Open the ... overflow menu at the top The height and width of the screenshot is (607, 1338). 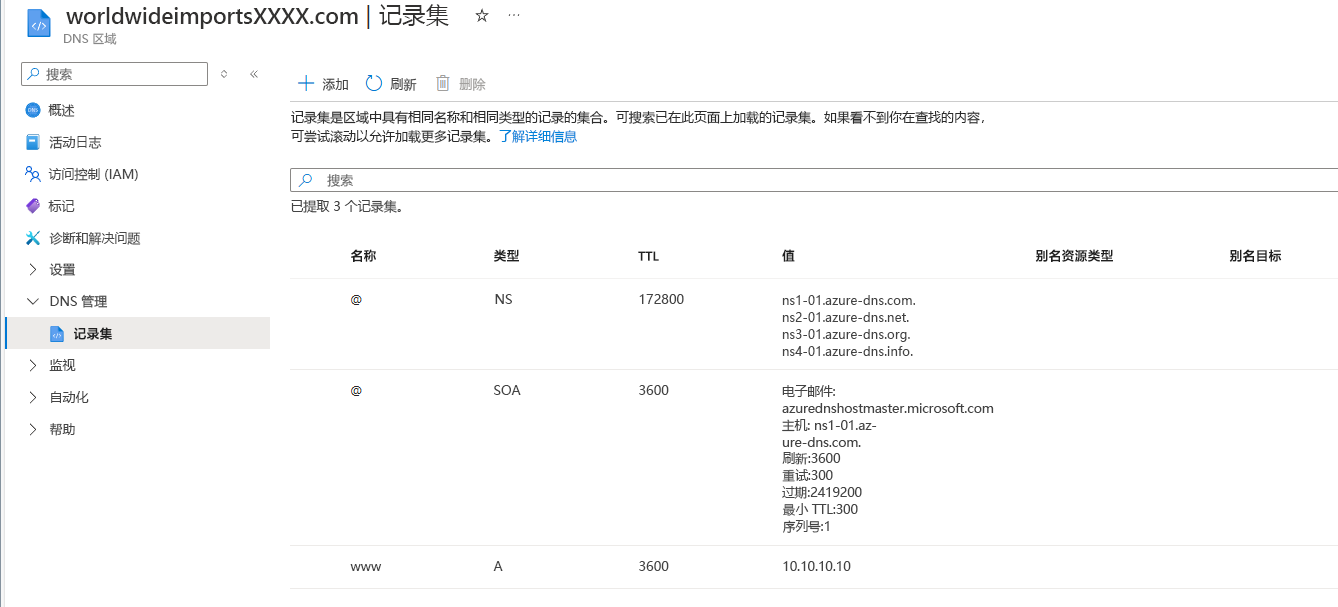(x=514, y=15)
